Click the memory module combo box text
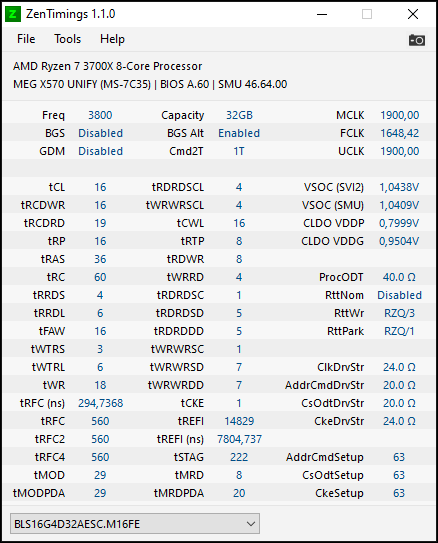The image size is (438, 543). click(x=77, y=524)
